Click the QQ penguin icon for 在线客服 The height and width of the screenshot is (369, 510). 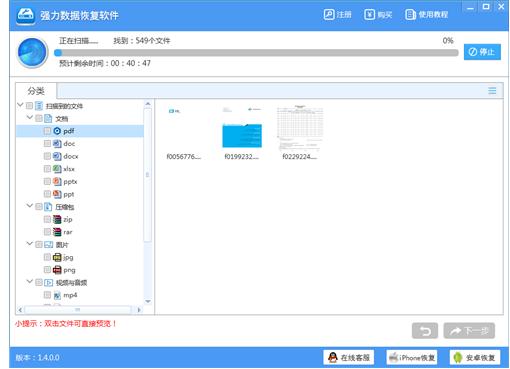(332, 357)
